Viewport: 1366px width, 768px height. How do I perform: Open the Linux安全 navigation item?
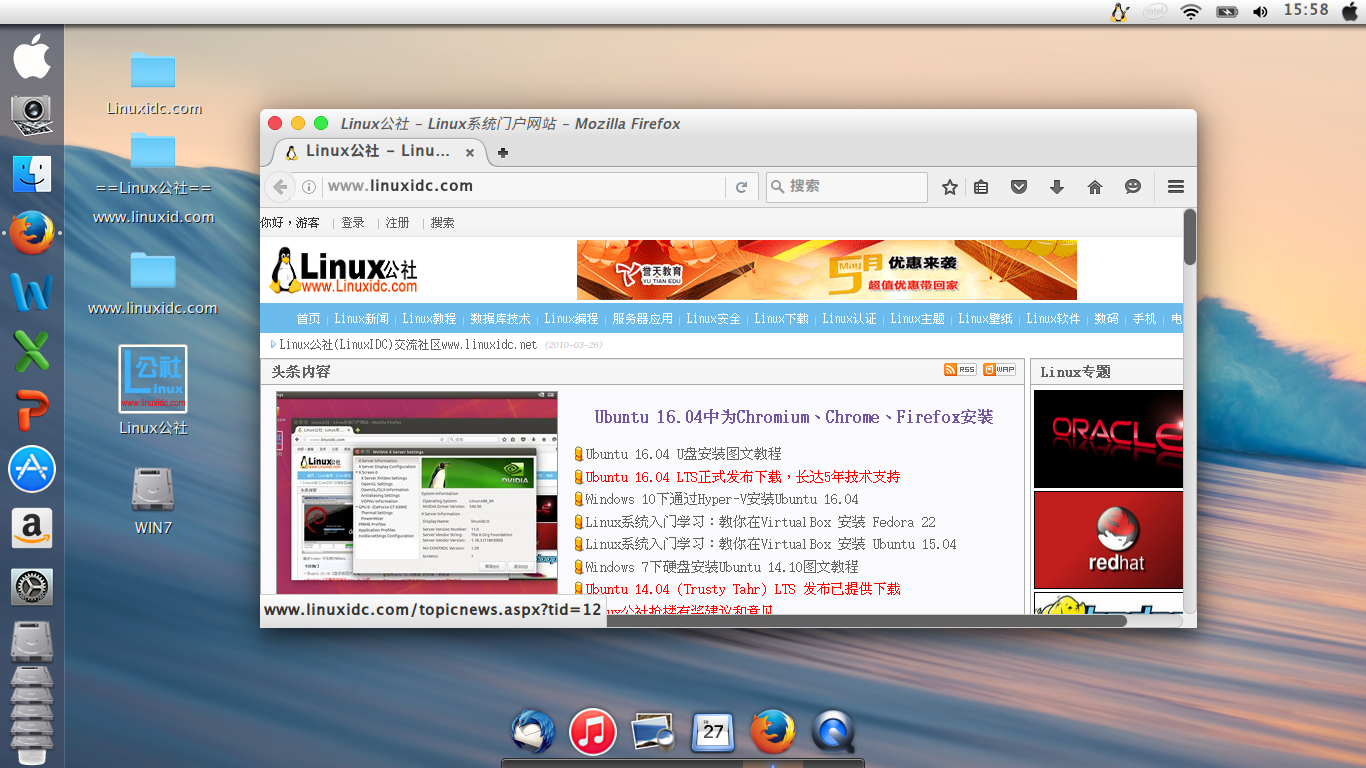(713, 319)
